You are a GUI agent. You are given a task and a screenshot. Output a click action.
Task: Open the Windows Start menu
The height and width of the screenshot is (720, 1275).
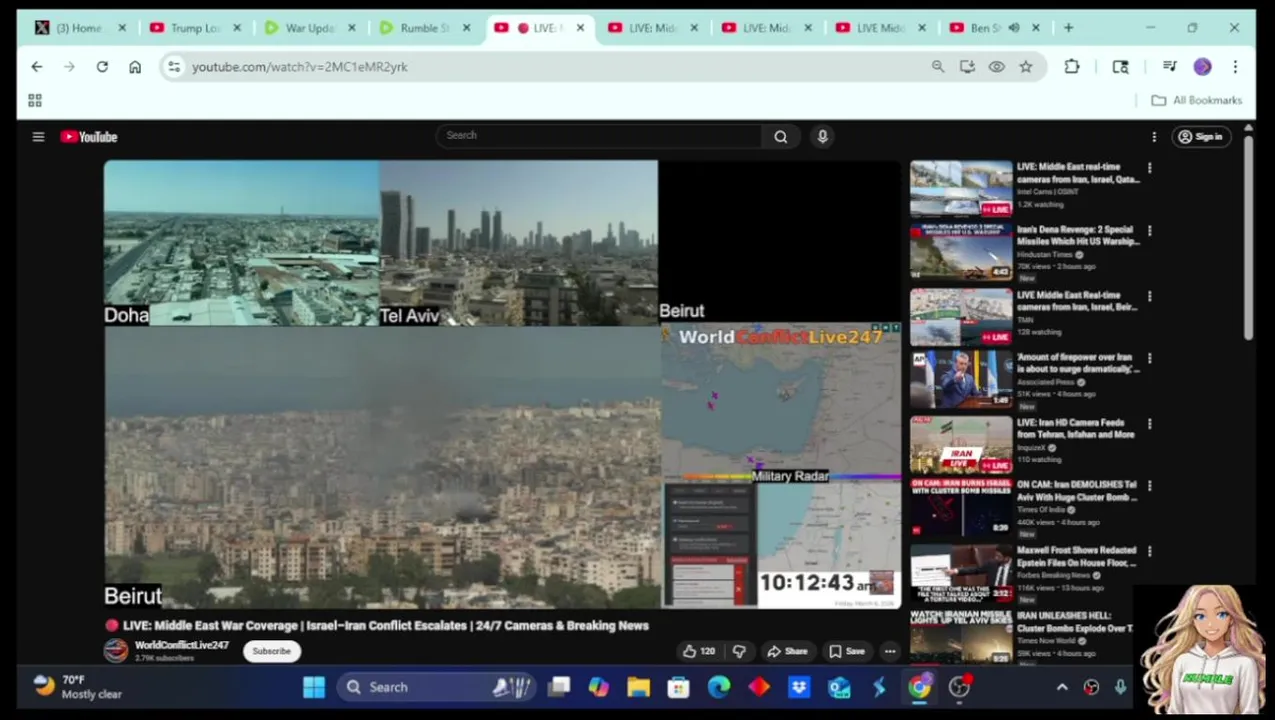tap(314, 687)
